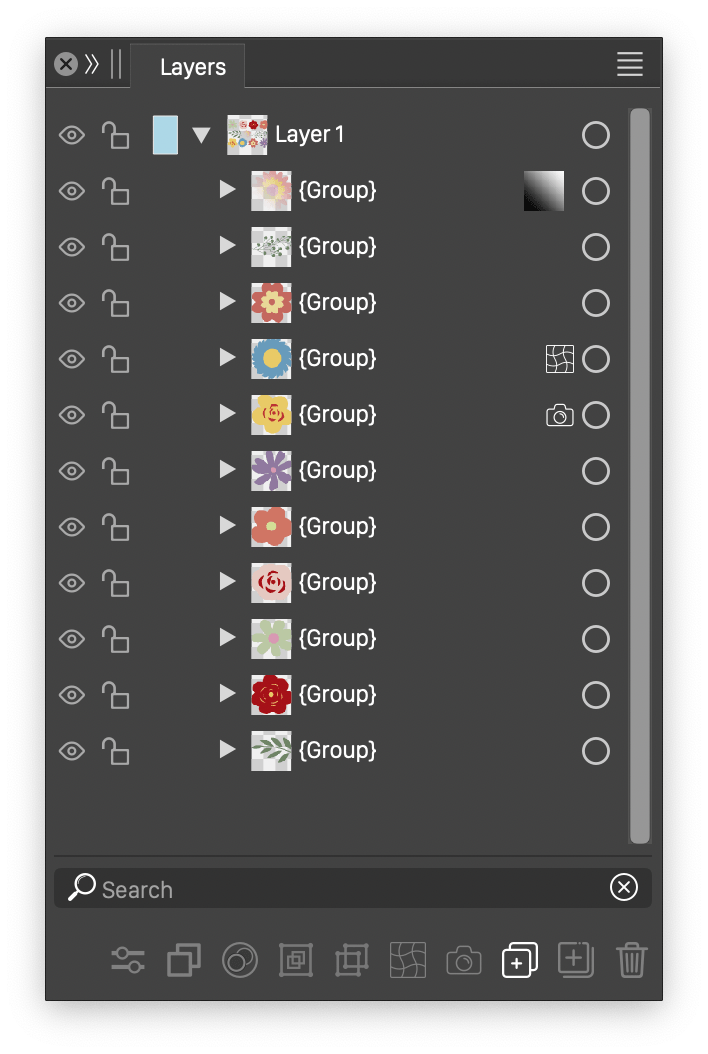
Task: Click the duplicate layers icon in bottom toolbar
Action: coord(184,960)
